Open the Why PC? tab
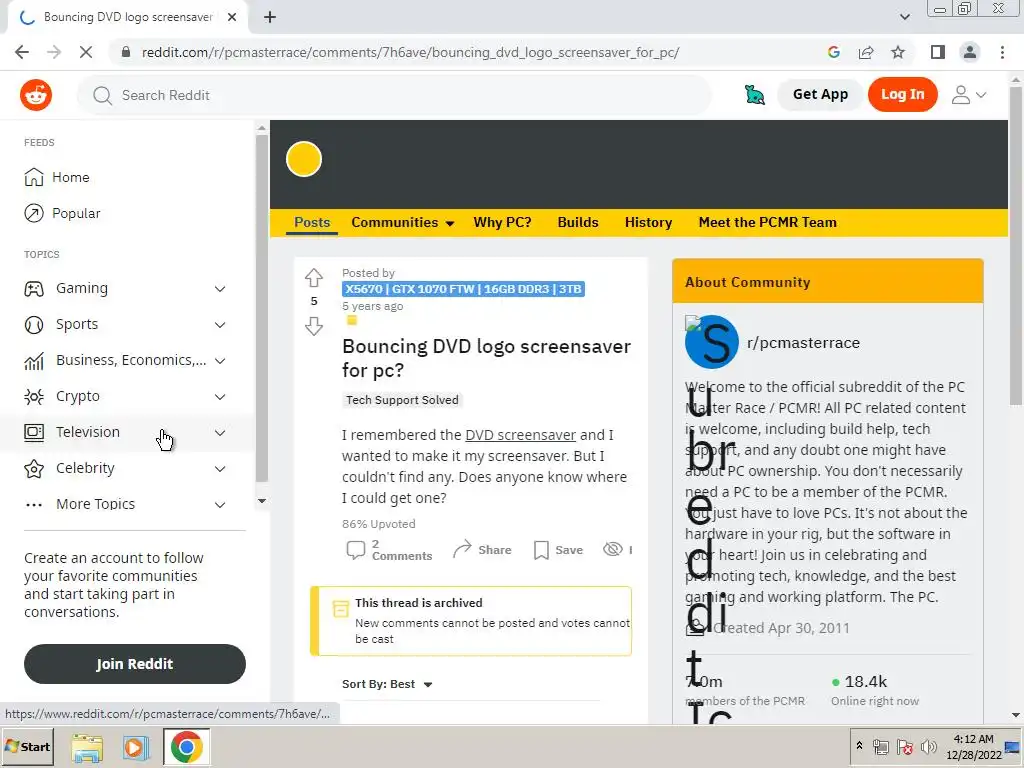 pyautogui.click(x=502, y=222)
